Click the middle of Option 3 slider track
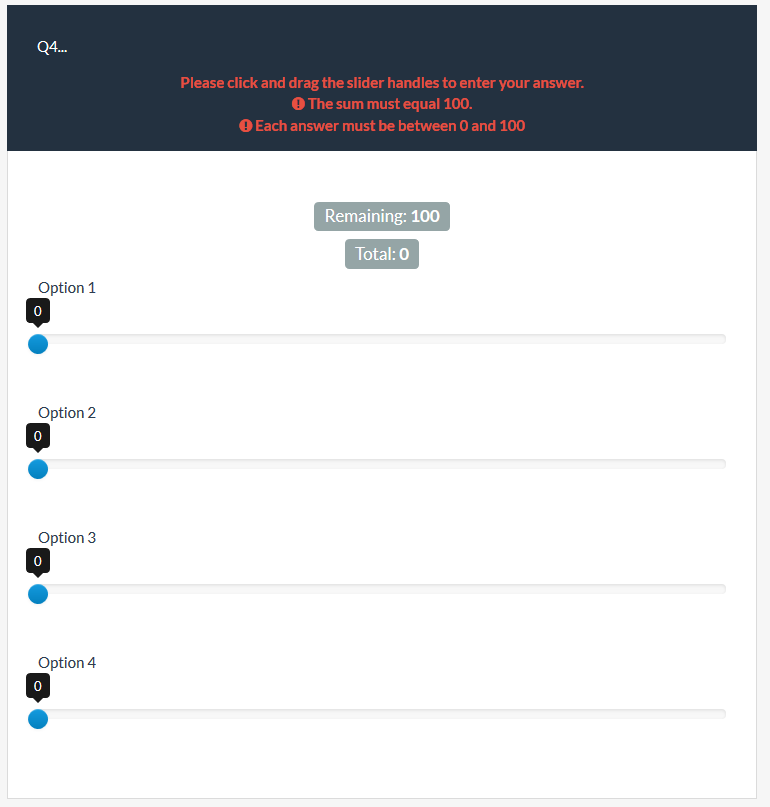Viewport: 770px width, 807px height. click(x=382, y=589)
